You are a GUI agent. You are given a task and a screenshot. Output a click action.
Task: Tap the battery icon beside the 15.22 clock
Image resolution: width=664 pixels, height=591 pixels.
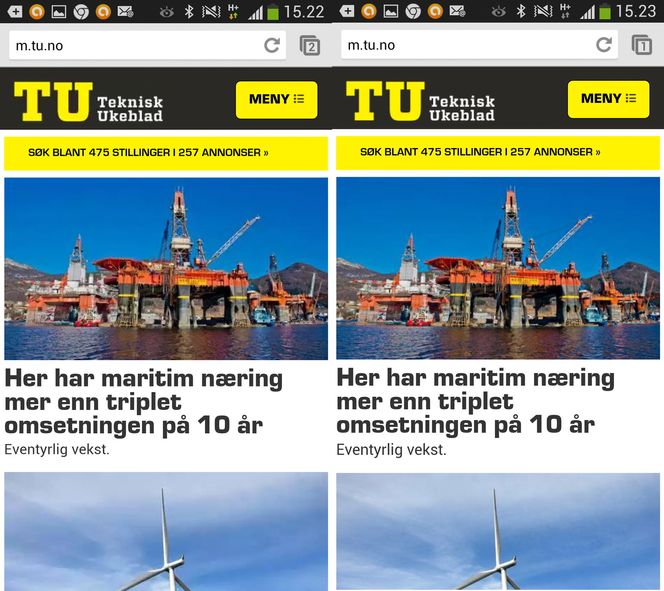[x=274, y=12]
